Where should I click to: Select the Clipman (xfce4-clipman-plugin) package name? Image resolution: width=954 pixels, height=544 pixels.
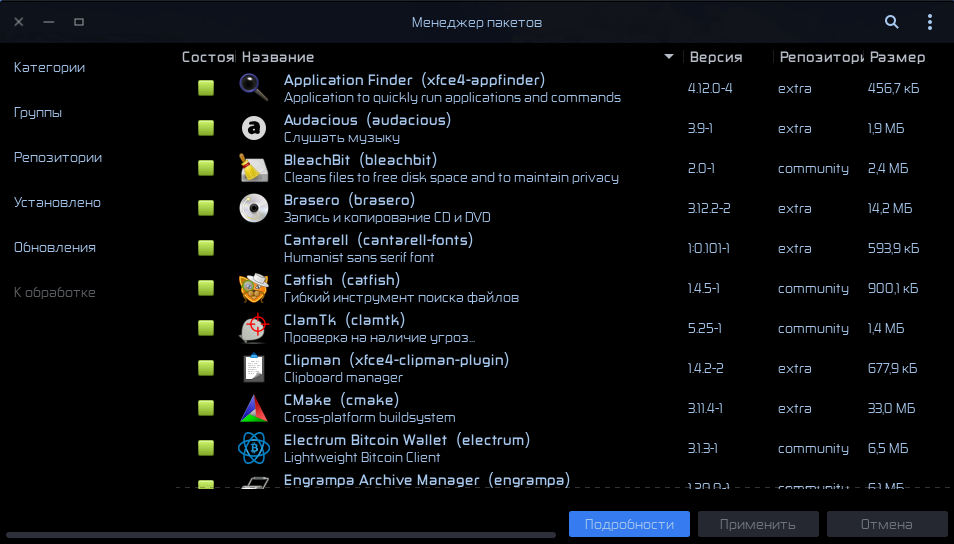coord(396,360)
